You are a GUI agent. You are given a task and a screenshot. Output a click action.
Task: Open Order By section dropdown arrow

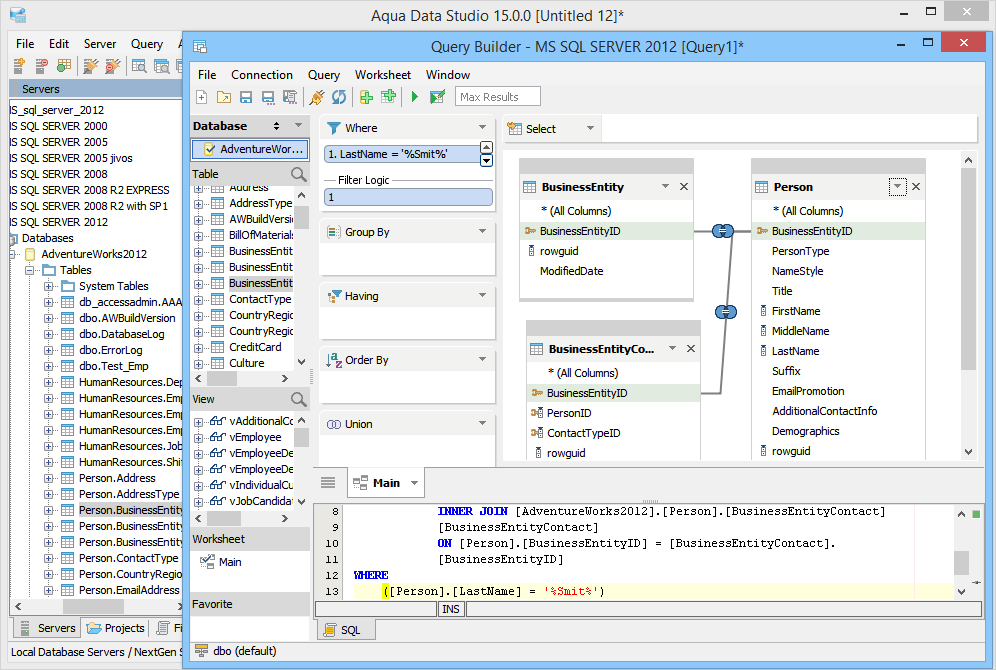point(483,360)
